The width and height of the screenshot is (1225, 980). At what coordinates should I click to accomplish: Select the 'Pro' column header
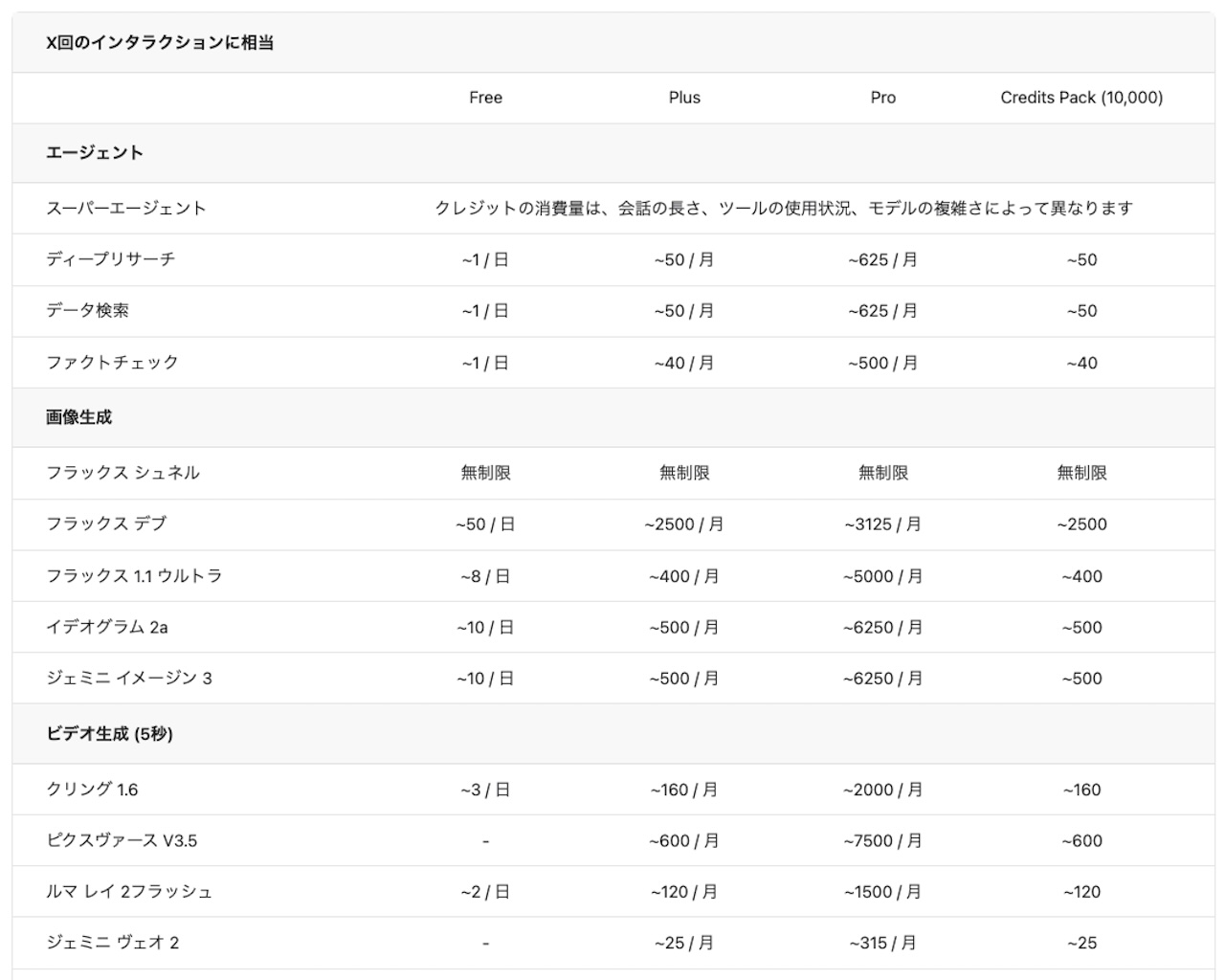883,98
